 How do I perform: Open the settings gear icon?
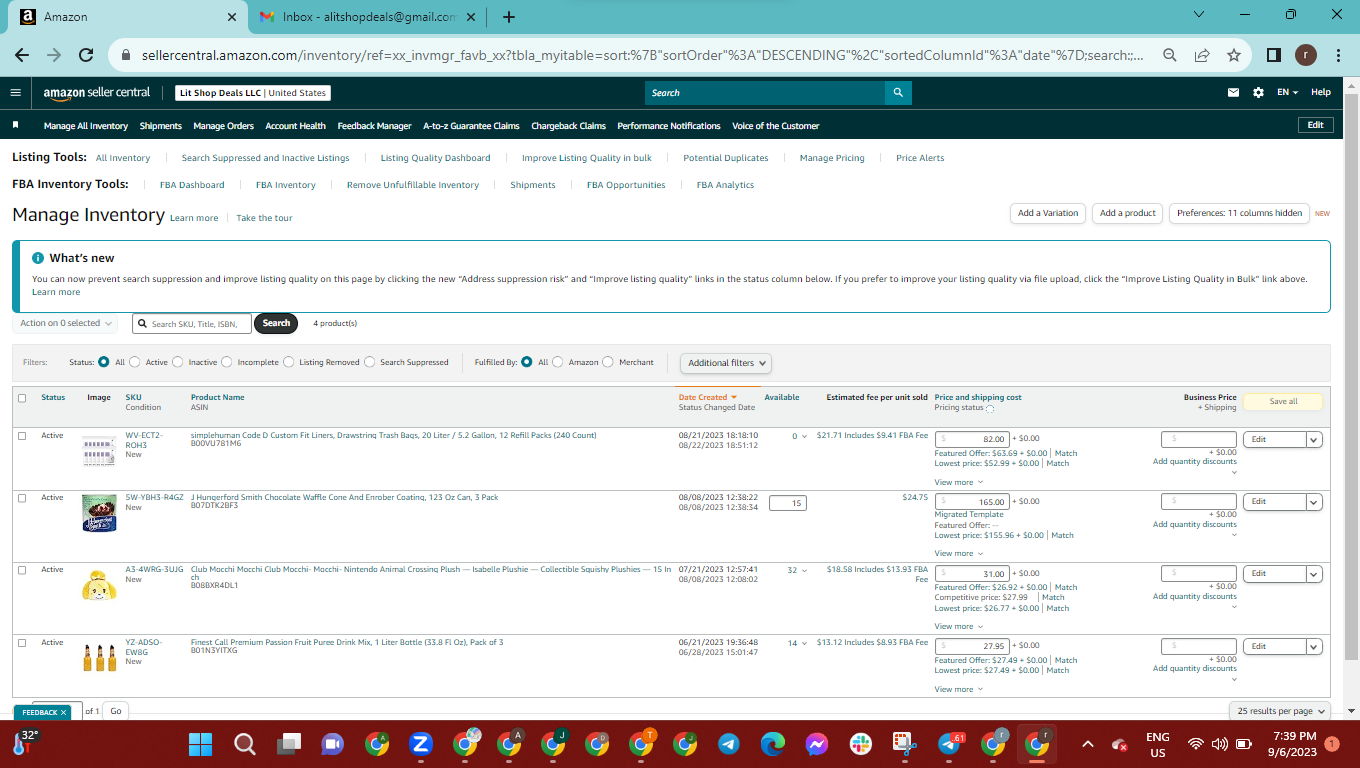1258,92
